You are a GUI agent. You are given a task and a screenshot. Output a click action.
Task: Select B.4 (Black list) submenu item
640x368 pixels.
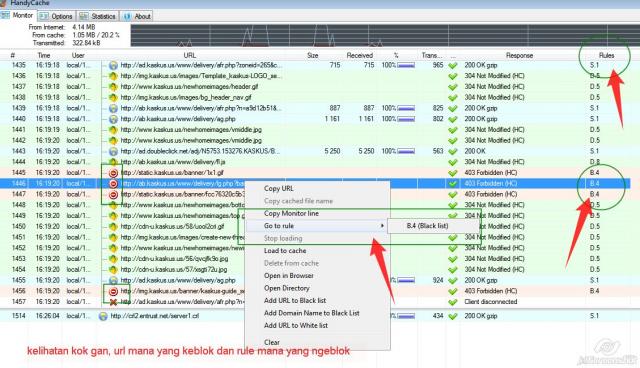[x=427, y=226]
